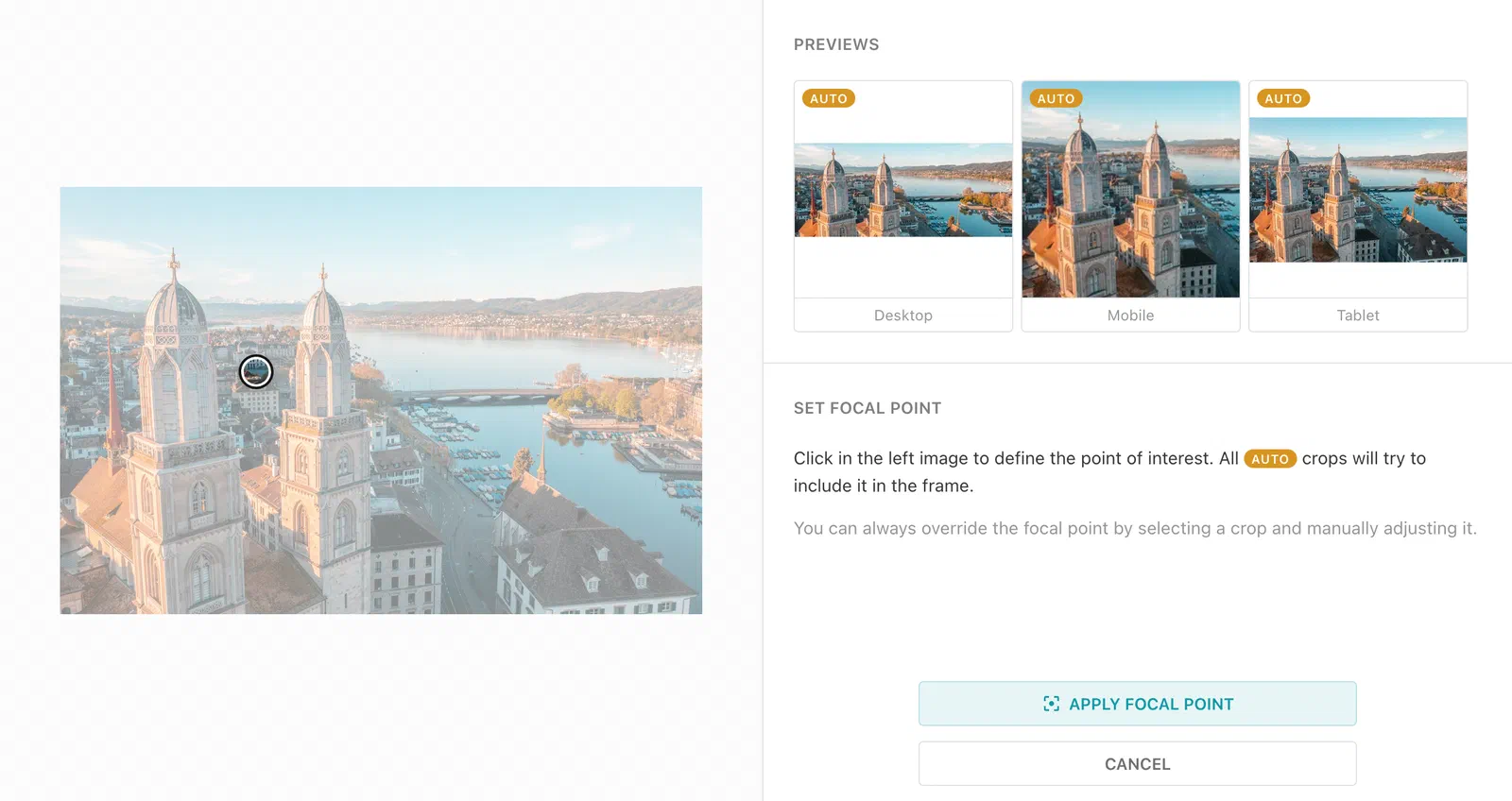Click the AUTO badge in the instructions text
The image size is (1512, 801).
[1270, 459]
